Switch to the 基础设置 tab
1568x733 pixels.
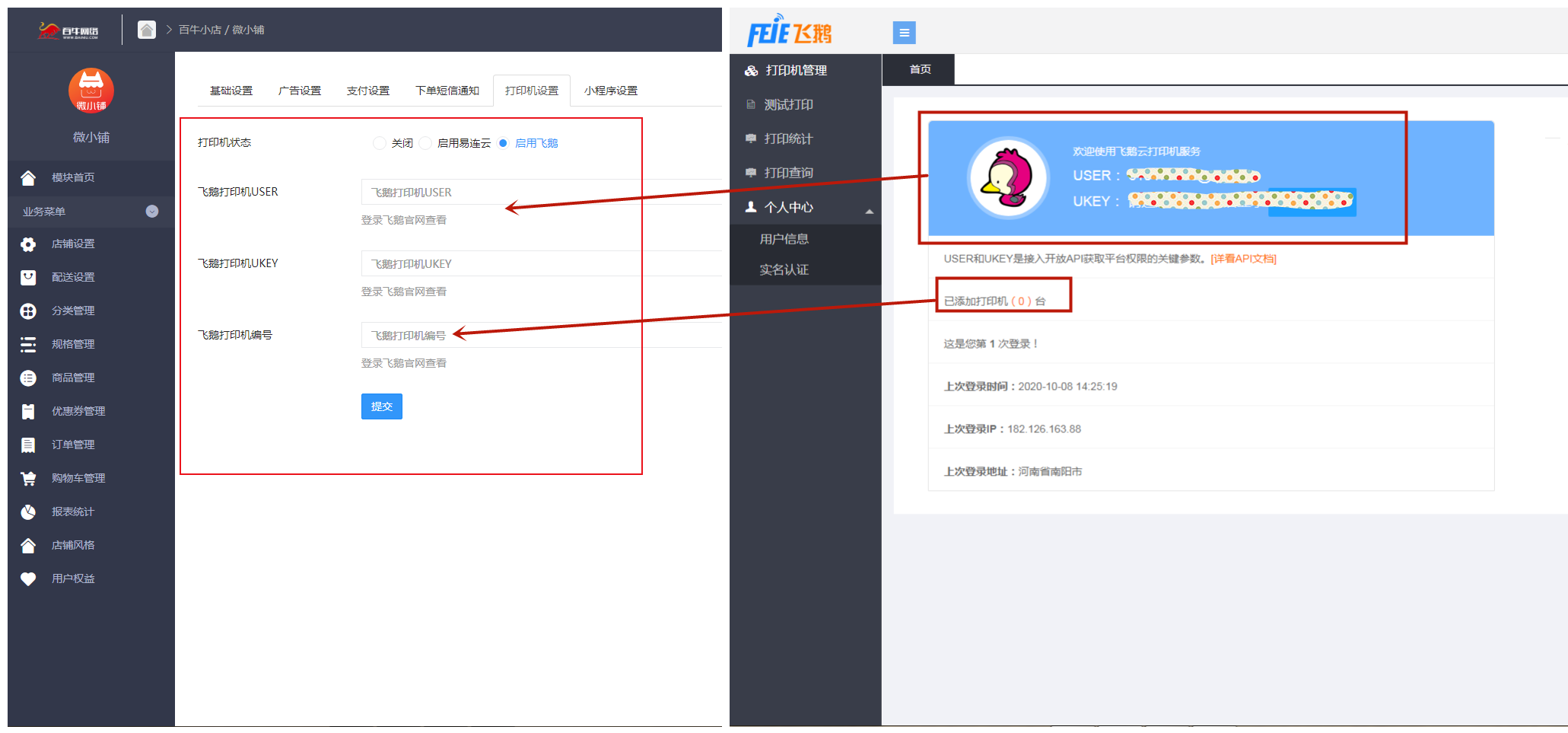[231, 91]
